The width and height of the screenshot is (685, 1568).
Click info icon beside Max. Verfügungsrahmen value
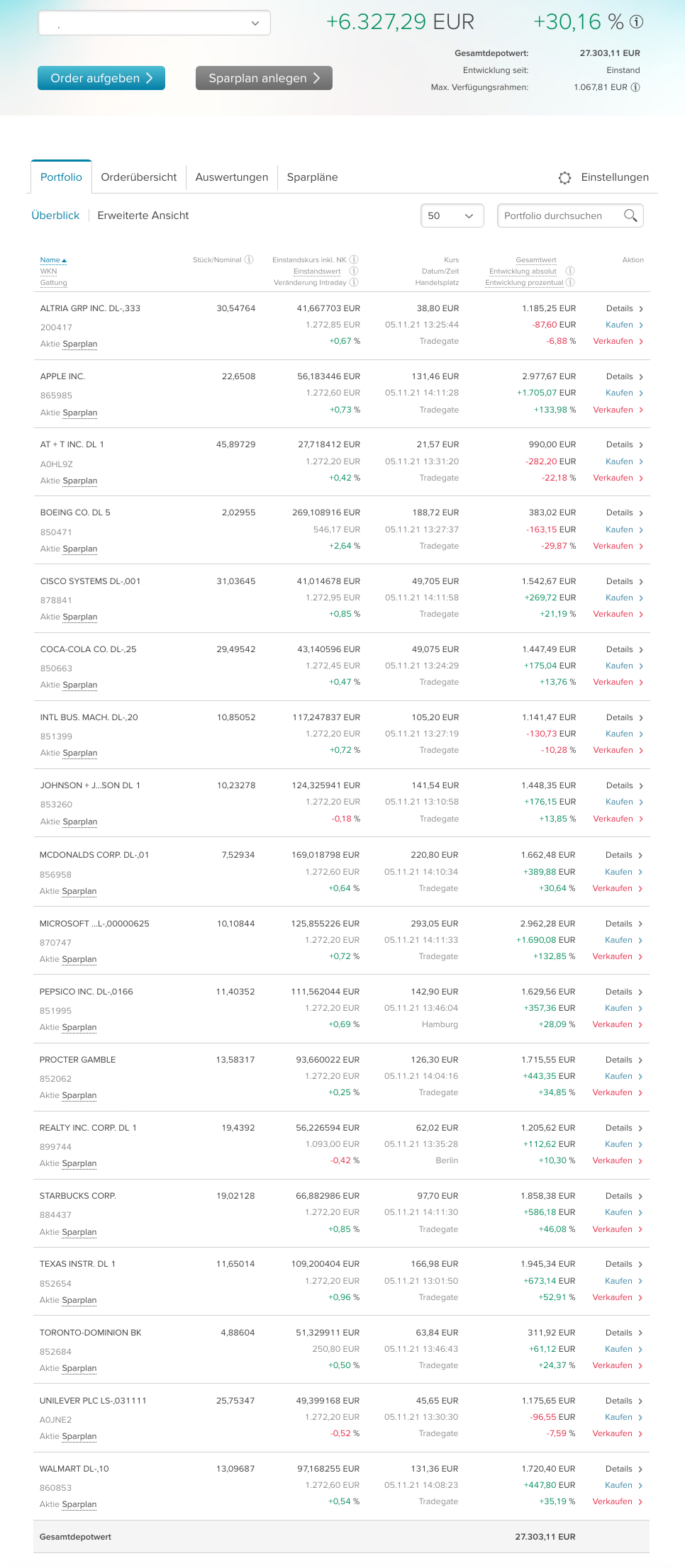coord(635,87)
